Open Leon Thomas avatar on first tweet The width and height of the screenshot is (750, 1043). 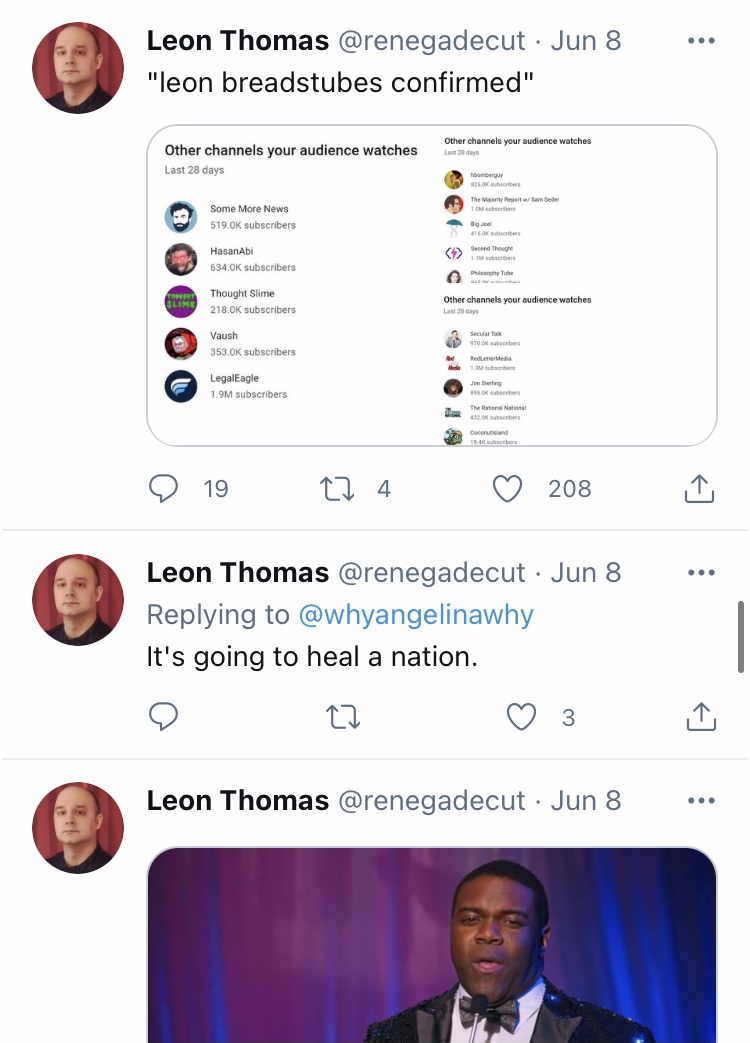[78, 68]
